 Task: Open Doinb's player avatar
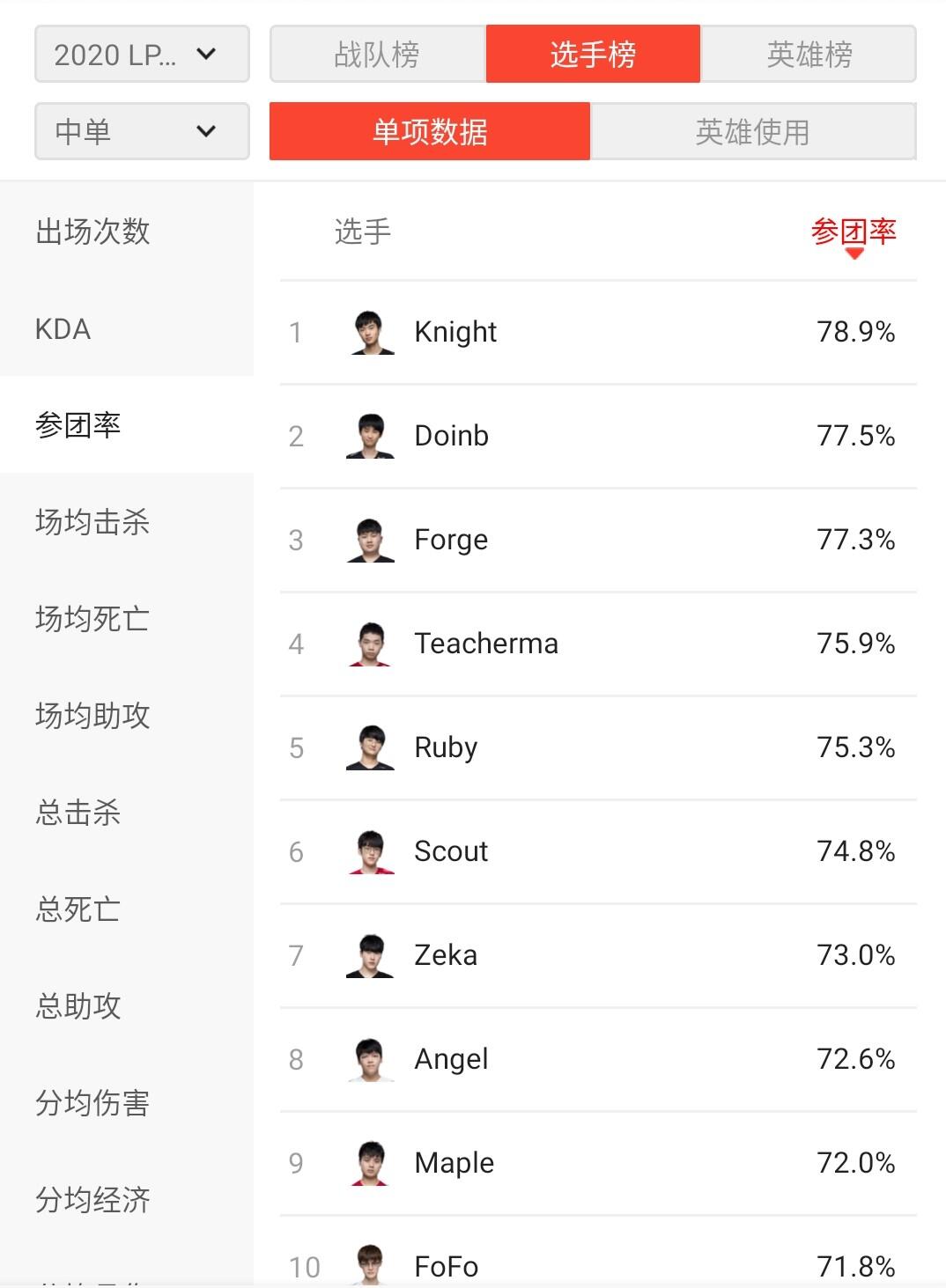[371, 437]
